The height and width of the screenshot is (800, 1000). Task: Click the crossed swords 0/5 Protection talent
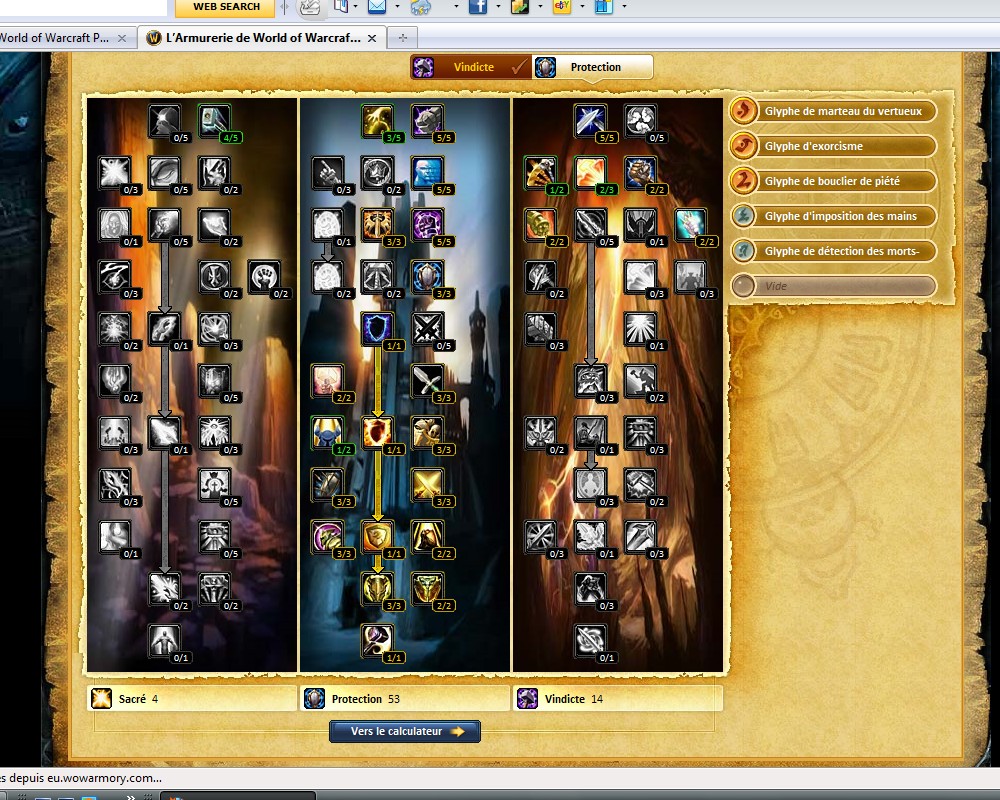point(427,329)
